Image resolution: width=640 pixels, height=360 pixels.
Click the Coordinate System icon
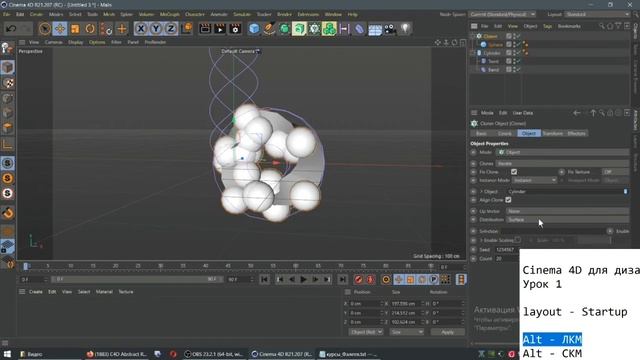tap(187, 29)
